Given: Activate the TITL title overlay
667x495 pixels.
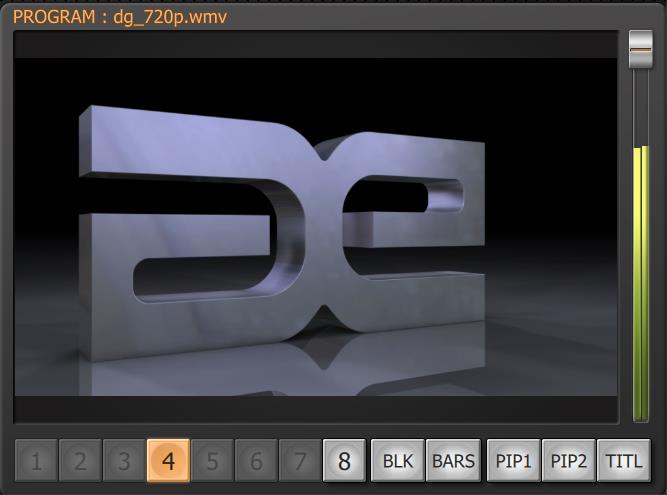Looking at the screenshot, I should click(624, 461).
